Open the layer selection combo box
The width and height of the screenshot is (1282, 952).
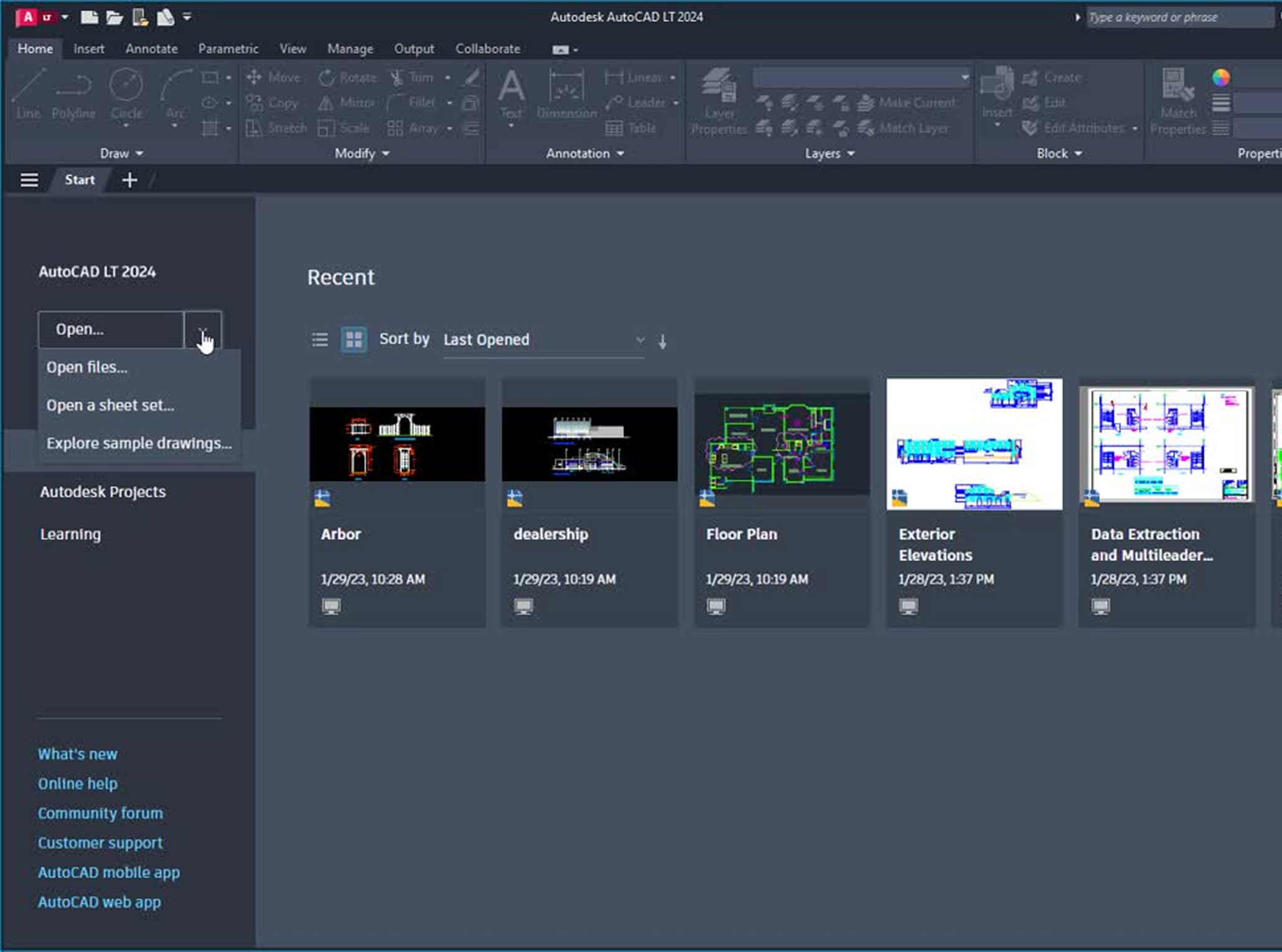point(861,78)
